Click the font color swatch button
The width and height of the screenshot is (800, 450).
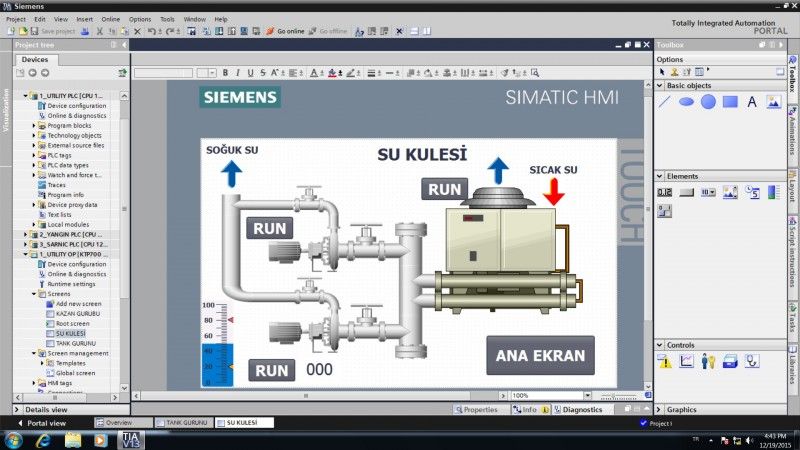click(x=313, y=73)
